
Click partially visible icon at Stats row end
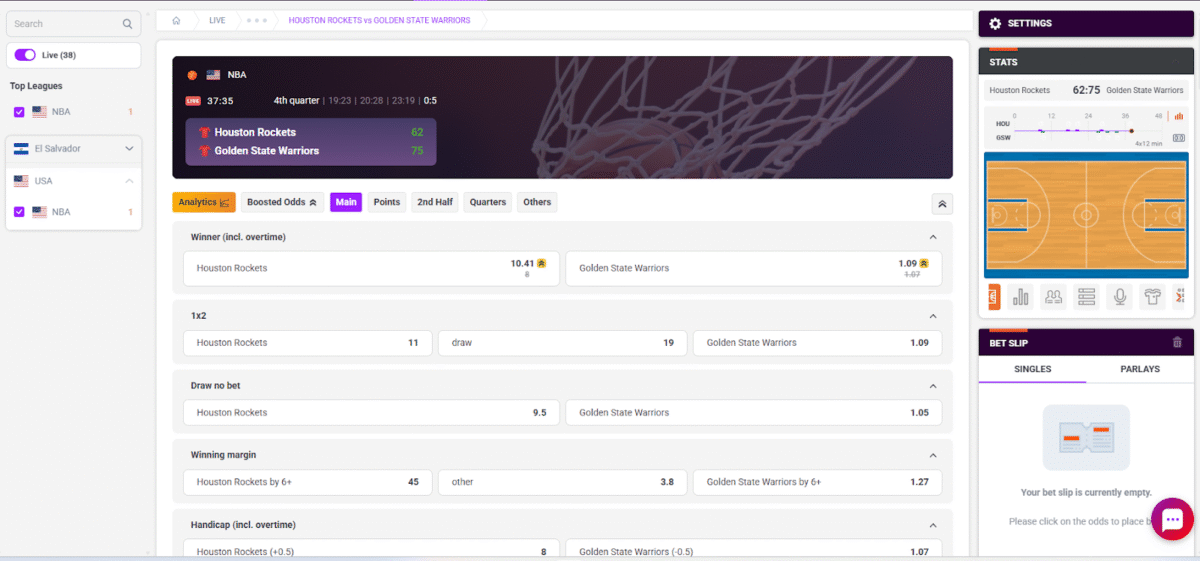pyautogui.click(x=1180, y=296)
